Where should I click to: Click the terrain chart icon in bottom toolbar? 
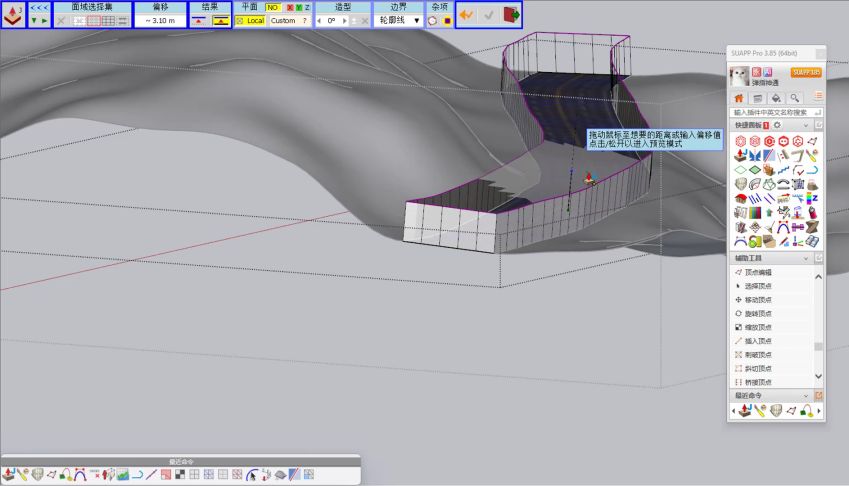[x=123, y=475]
